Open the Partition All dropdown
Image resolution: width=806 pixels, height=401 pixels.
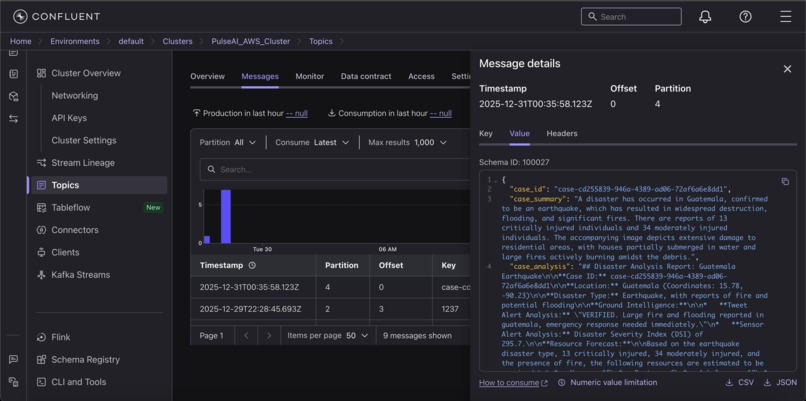[228, 142]
